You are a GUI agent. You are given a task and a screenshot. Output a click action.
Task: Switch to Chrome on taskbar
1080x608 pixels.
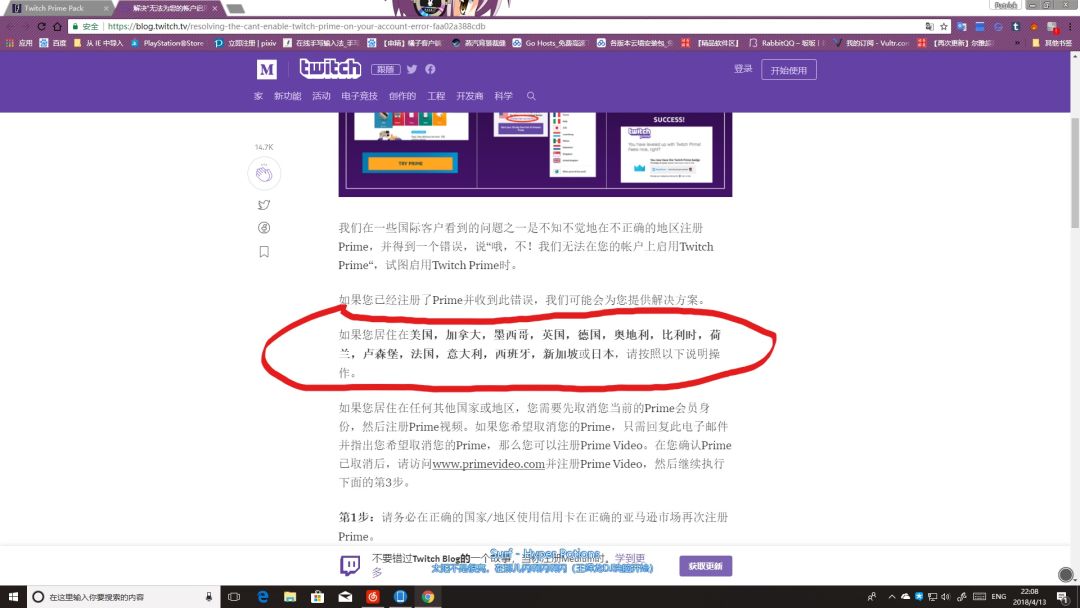click(x=428, y=597)
